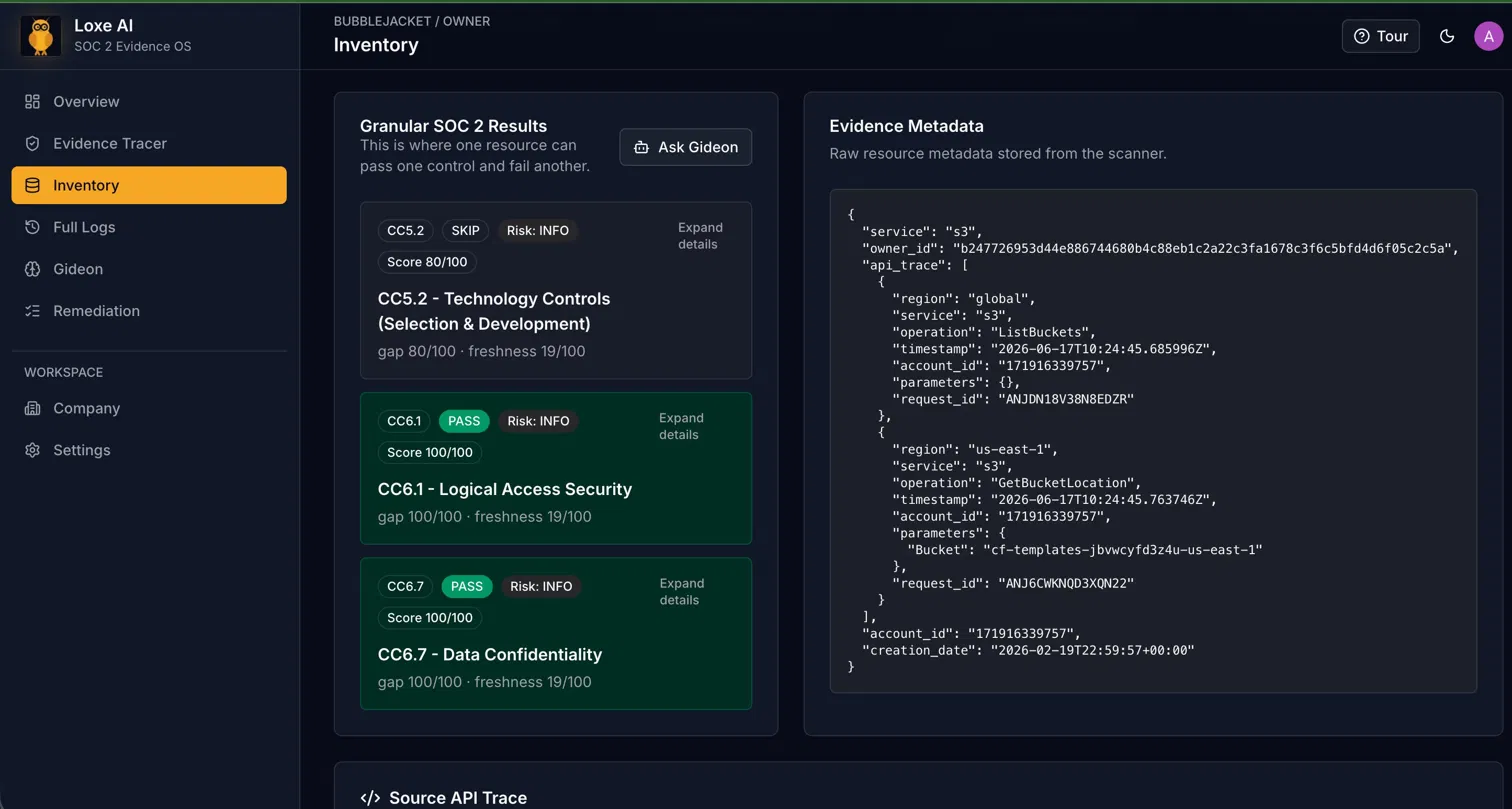Viewport: 1512px width, 809px height.
Task: Click the gap 80/100 freshness text
Action: 482,351
